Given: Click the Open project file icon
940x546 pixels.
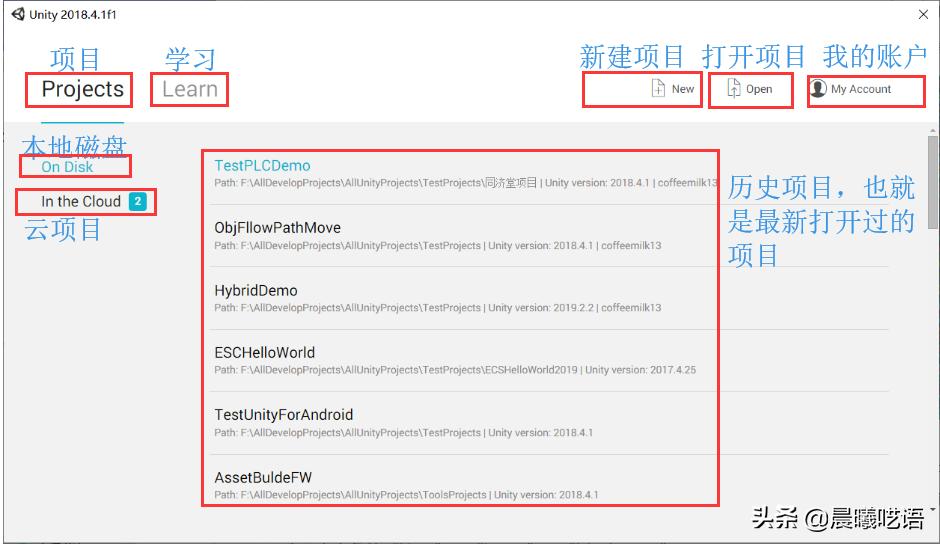Looking at the screenshot, I should [734, 89].
